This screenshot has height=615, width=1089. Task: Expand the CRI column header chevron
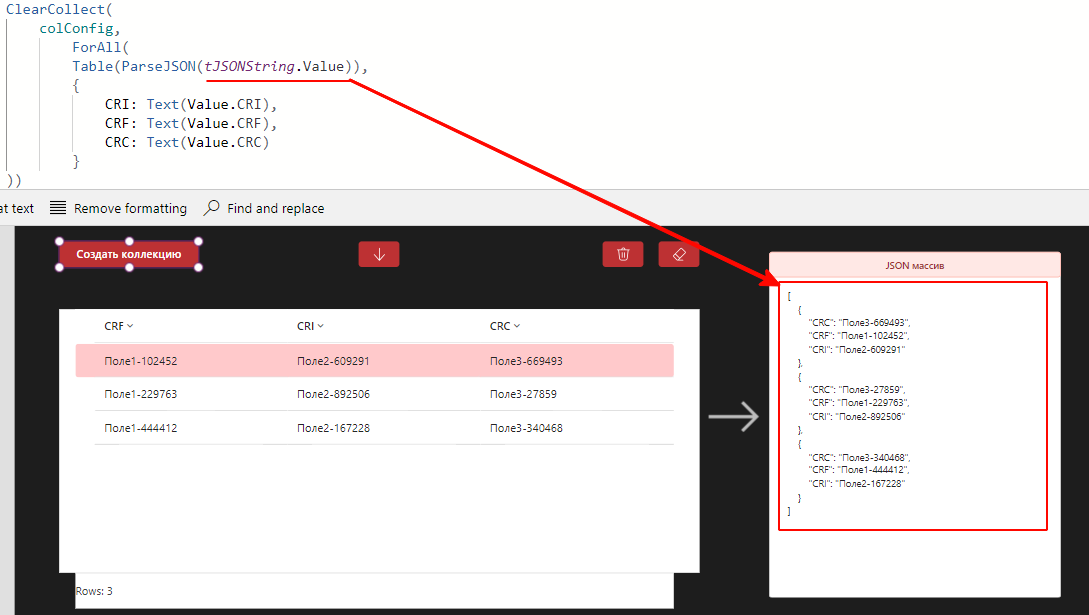[x=320, y=326]
